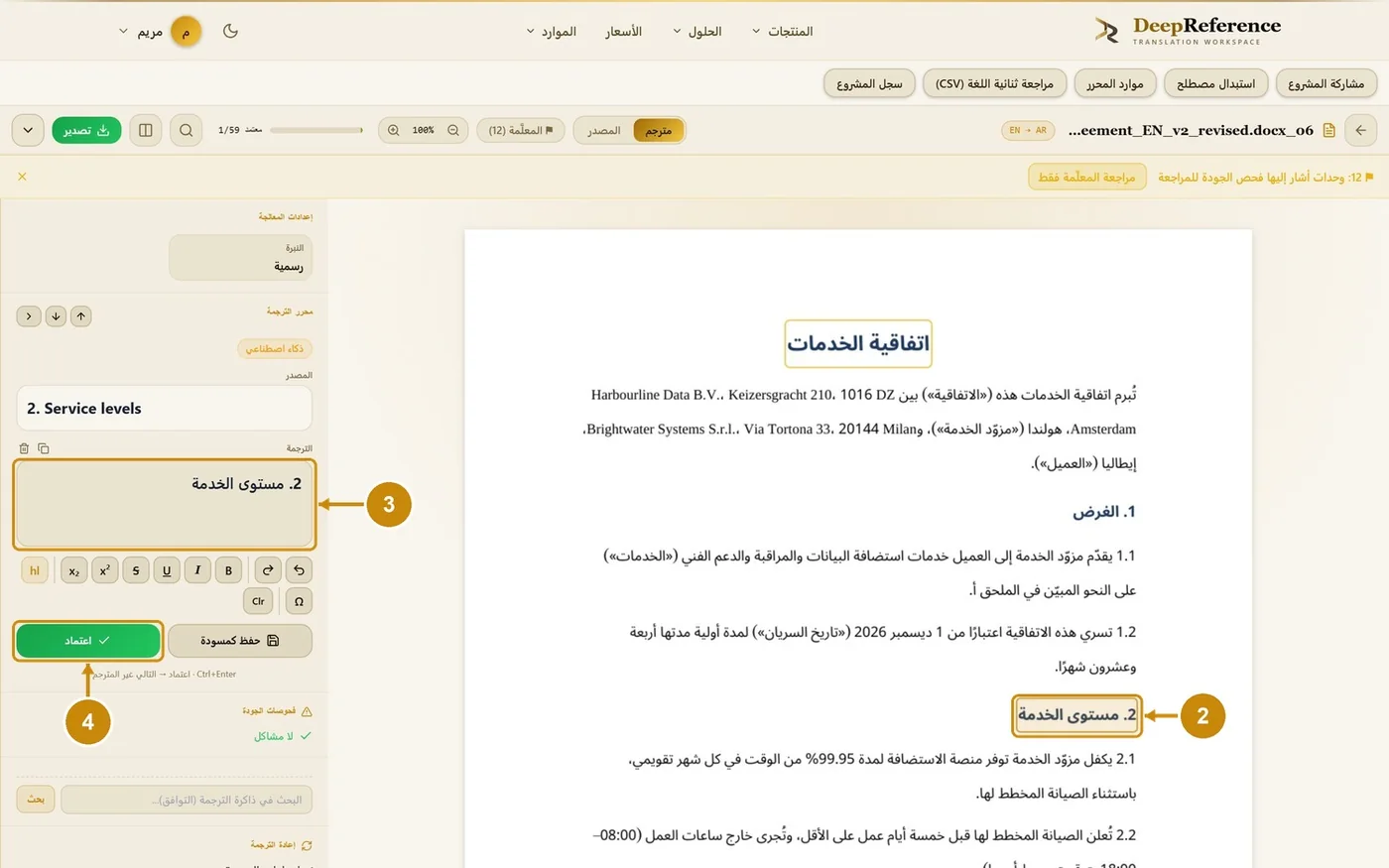The width and height of the screenshot is (1389, 868).
Task: Toggle superscript formatting (x²)
Action: [105, 570]
